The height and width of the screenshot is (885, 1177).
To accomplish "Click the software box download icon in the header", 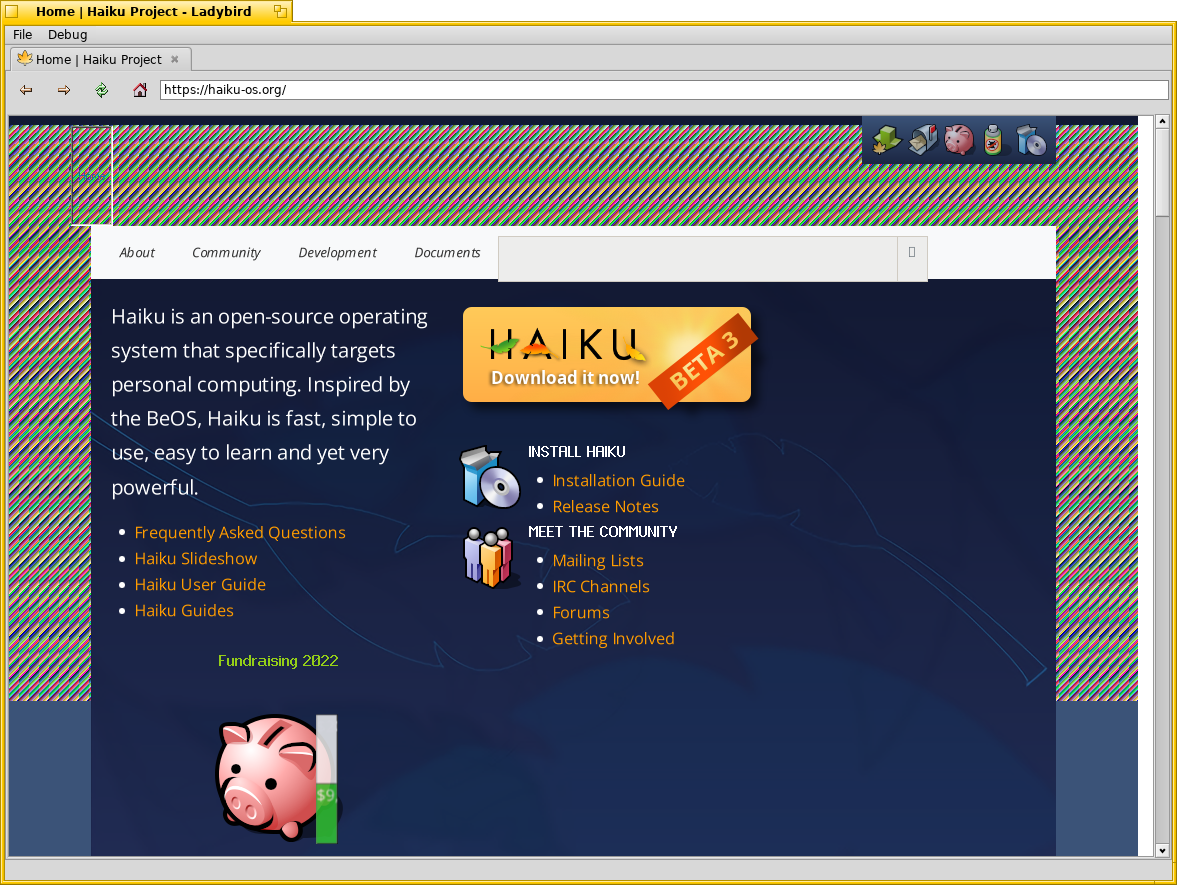I will pos(1030,140).
